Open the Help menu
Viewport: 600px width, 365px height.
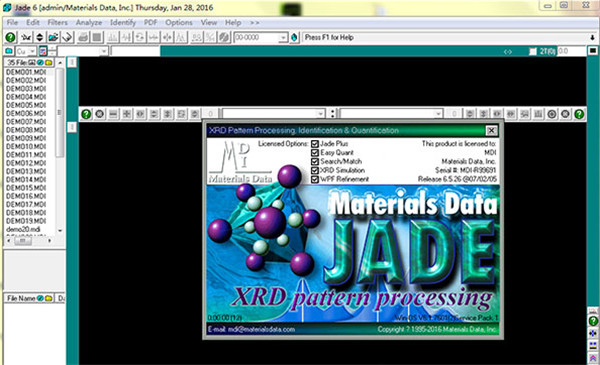tap(233, 23)
